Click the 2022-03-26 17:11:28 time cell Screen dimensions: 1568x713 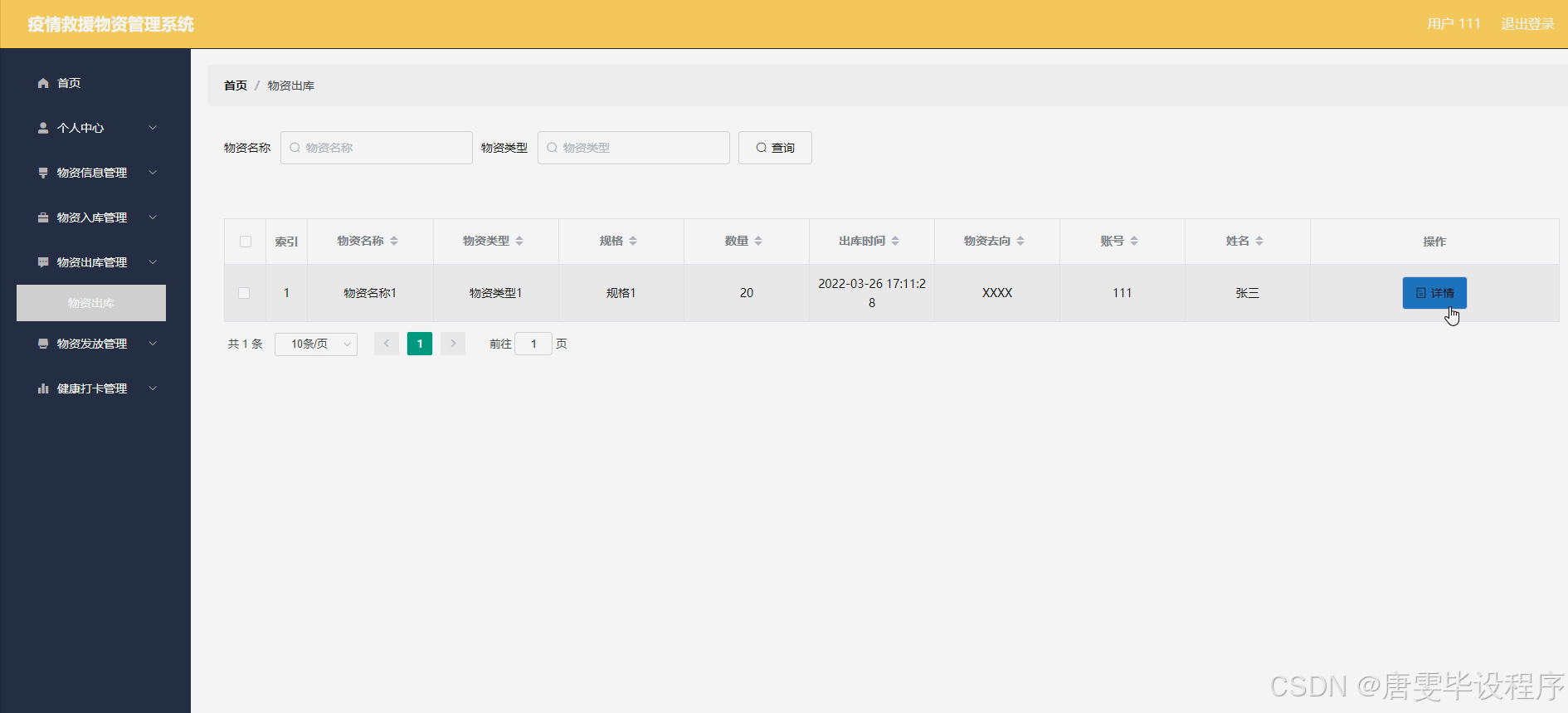[x=872, y=293]
